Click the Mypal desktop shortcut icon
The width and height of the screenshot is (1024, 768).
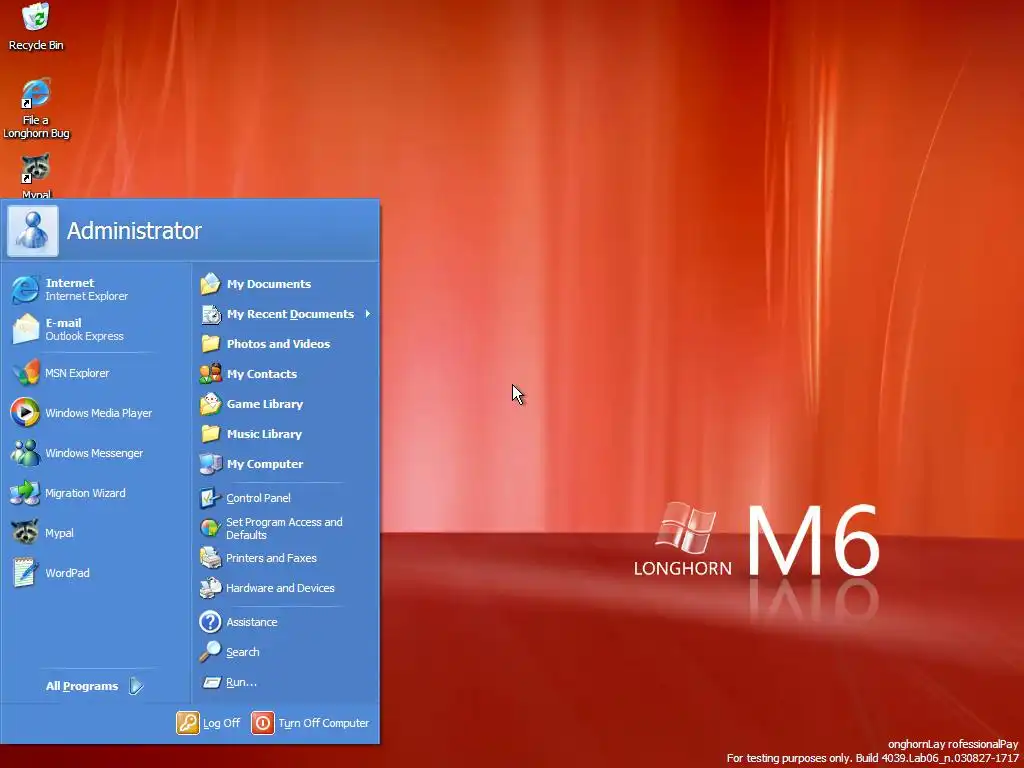pos(35,168)
